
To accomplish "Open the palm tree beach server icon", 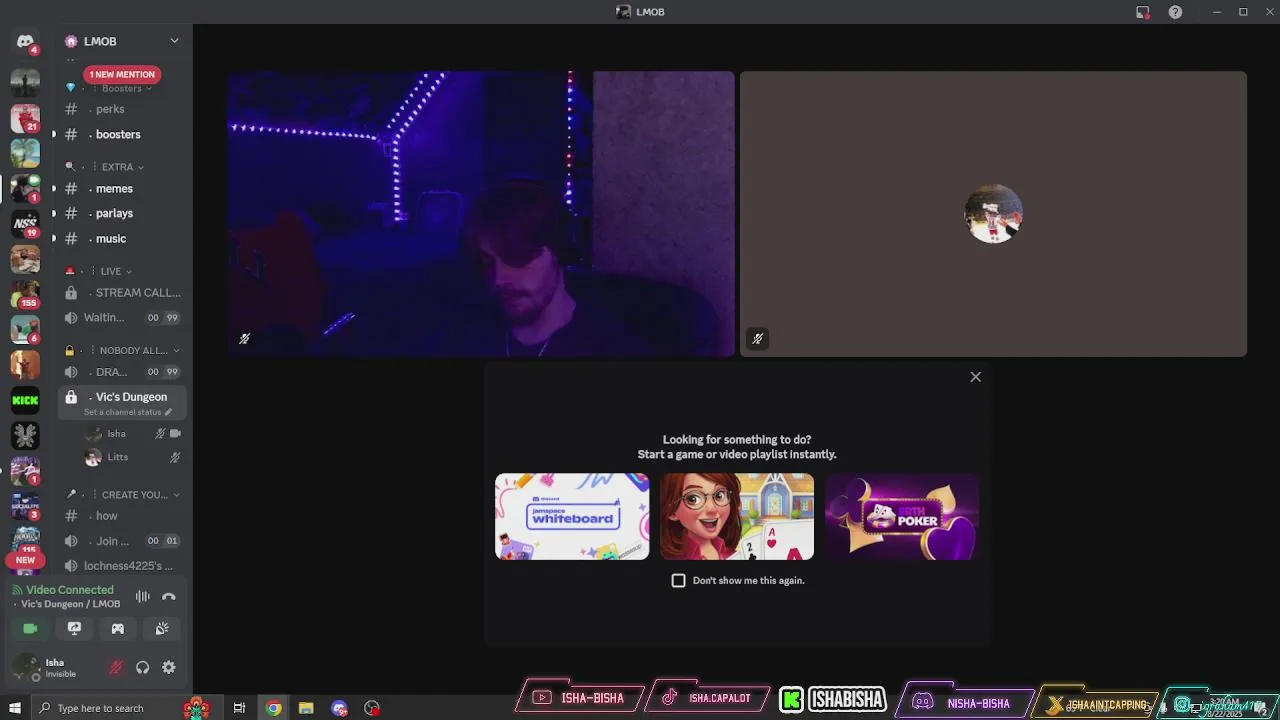I will point(25,153).
